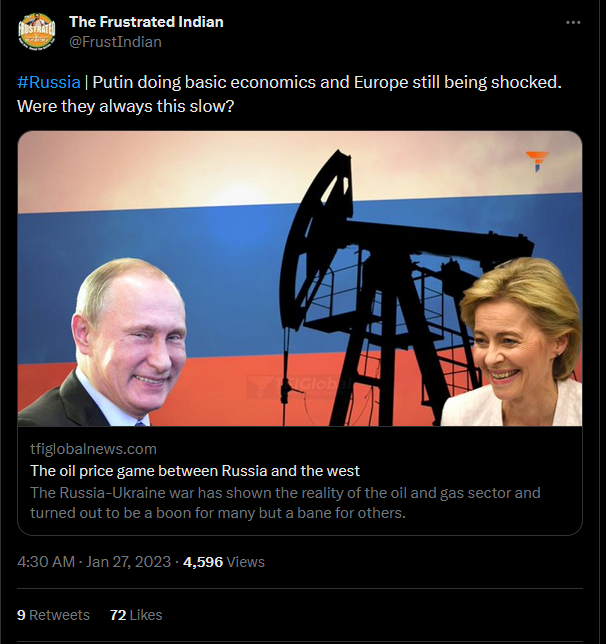Click the article description about Russia-Ukraine war
This screenshot has width=606, height=644.
point(285,503)
